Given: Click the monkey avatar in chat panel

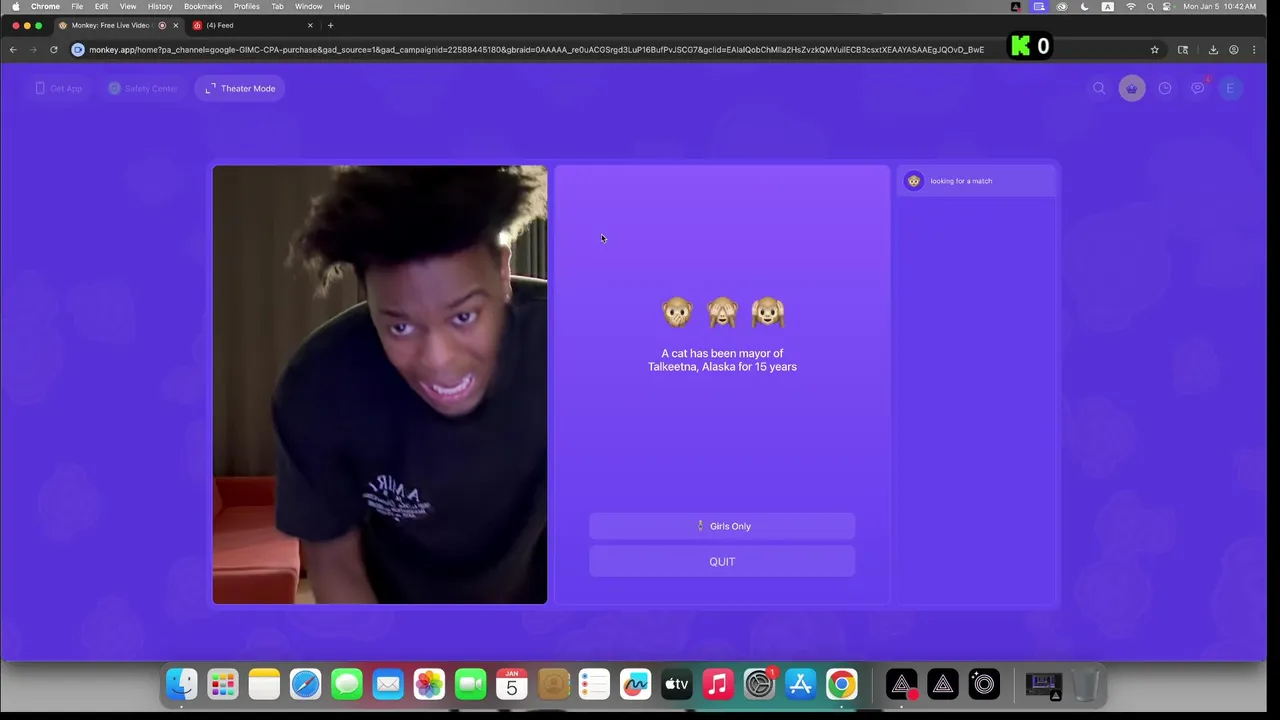Looking at the screenshot, I should tap(913, 181).
